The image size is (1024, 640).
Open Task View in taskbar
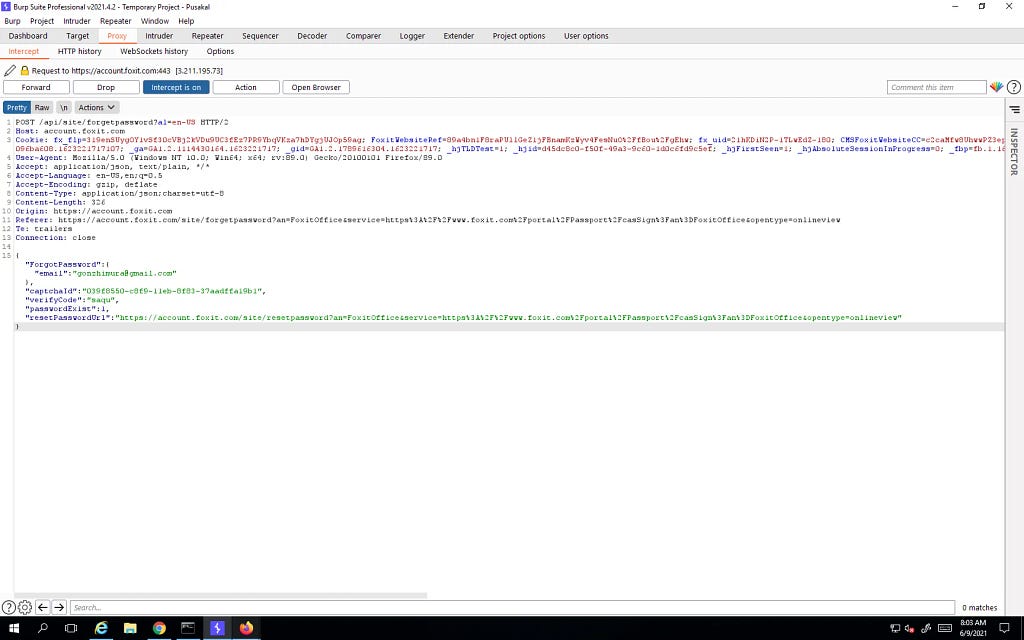[71, 628]
